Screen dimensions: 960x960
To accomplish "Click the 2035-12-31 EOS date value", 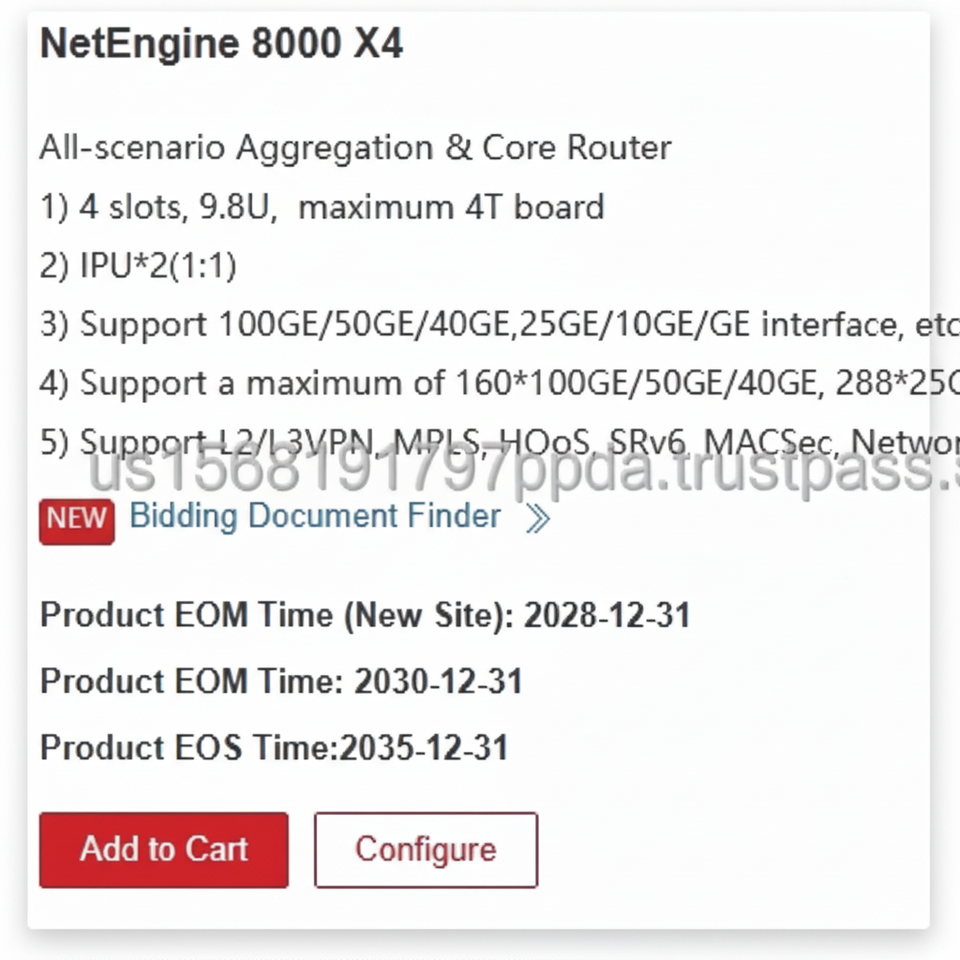I will [424, 748].
